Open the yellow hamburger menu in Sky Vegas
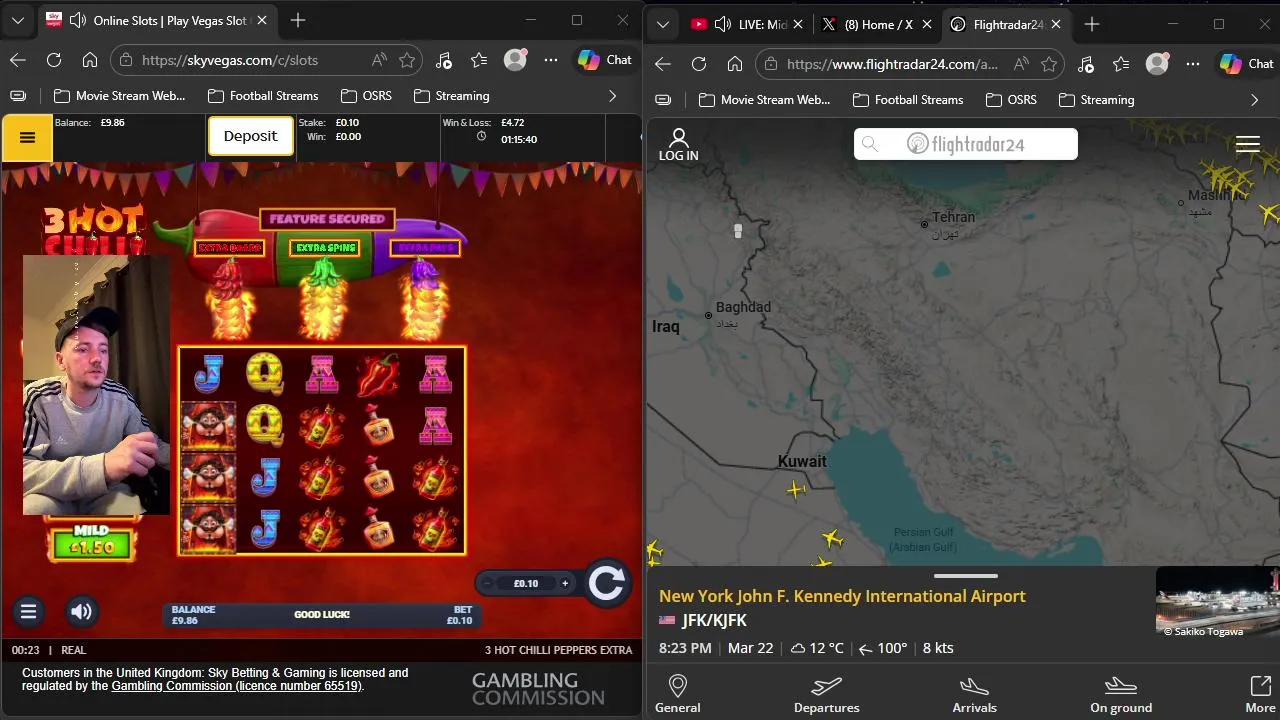Viewport: 1280px width, 720px height. [x=27, y=138]
